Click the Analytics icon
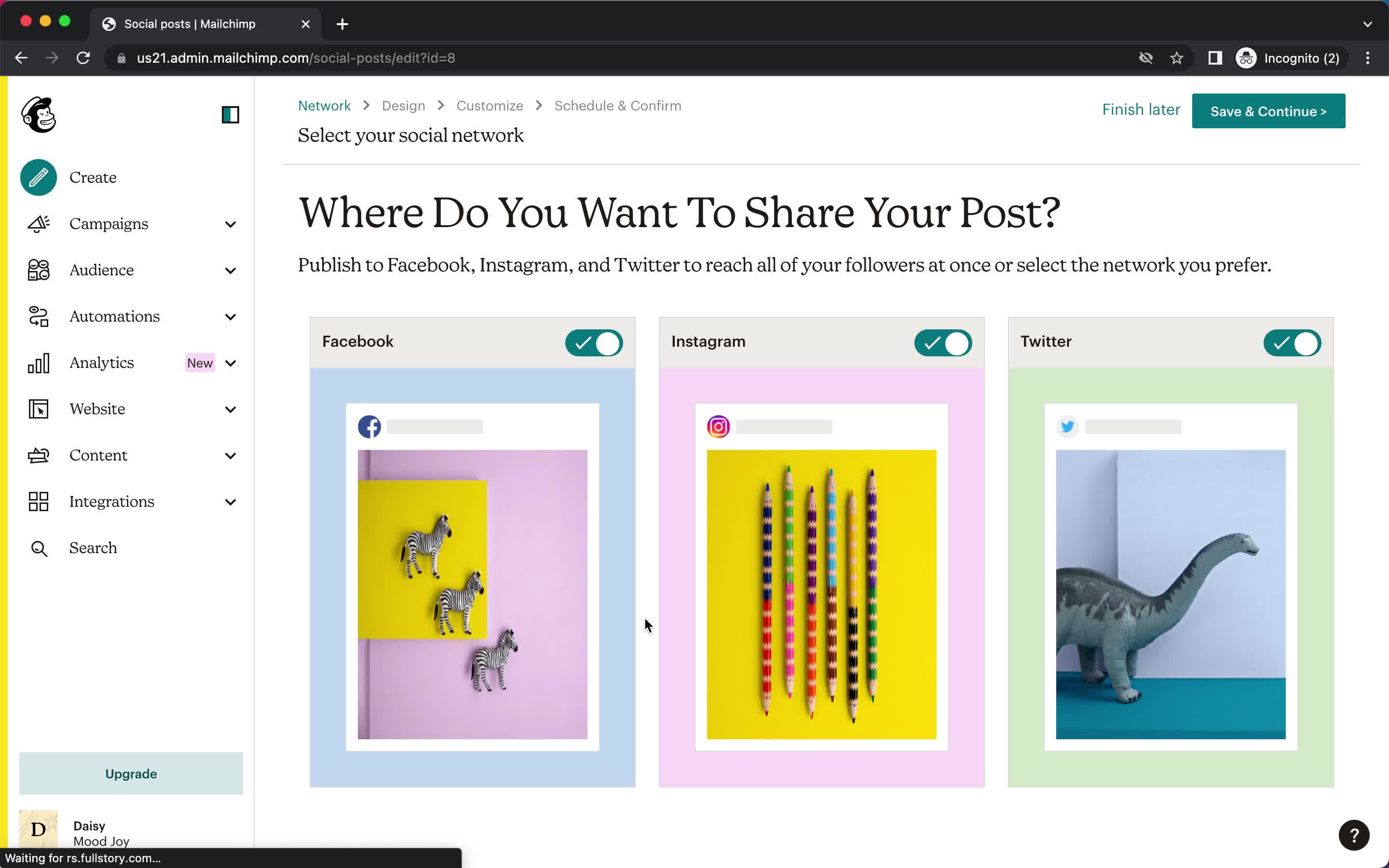Image resolution: width=1389 pixels, height=868 pixels. click(38, 362)
